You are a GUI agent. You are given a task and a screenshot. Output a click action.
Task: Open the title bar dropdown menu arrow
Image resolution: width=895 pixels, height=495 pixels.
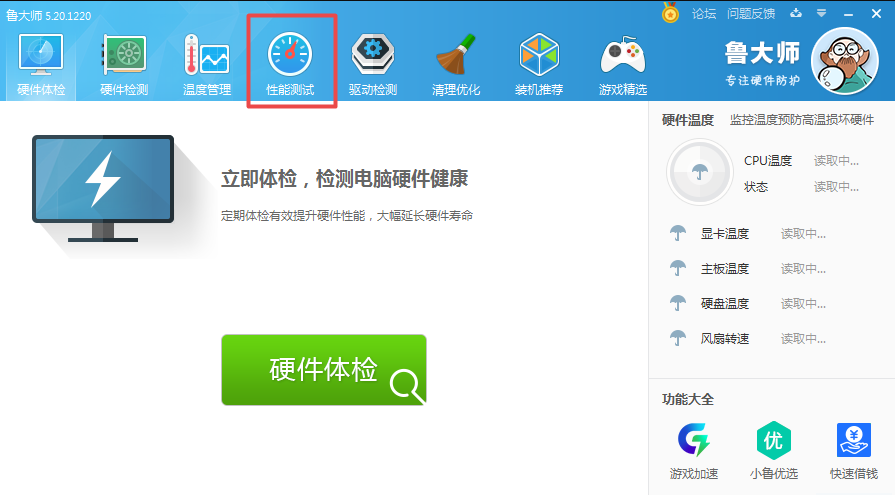(x=821, y=13)
